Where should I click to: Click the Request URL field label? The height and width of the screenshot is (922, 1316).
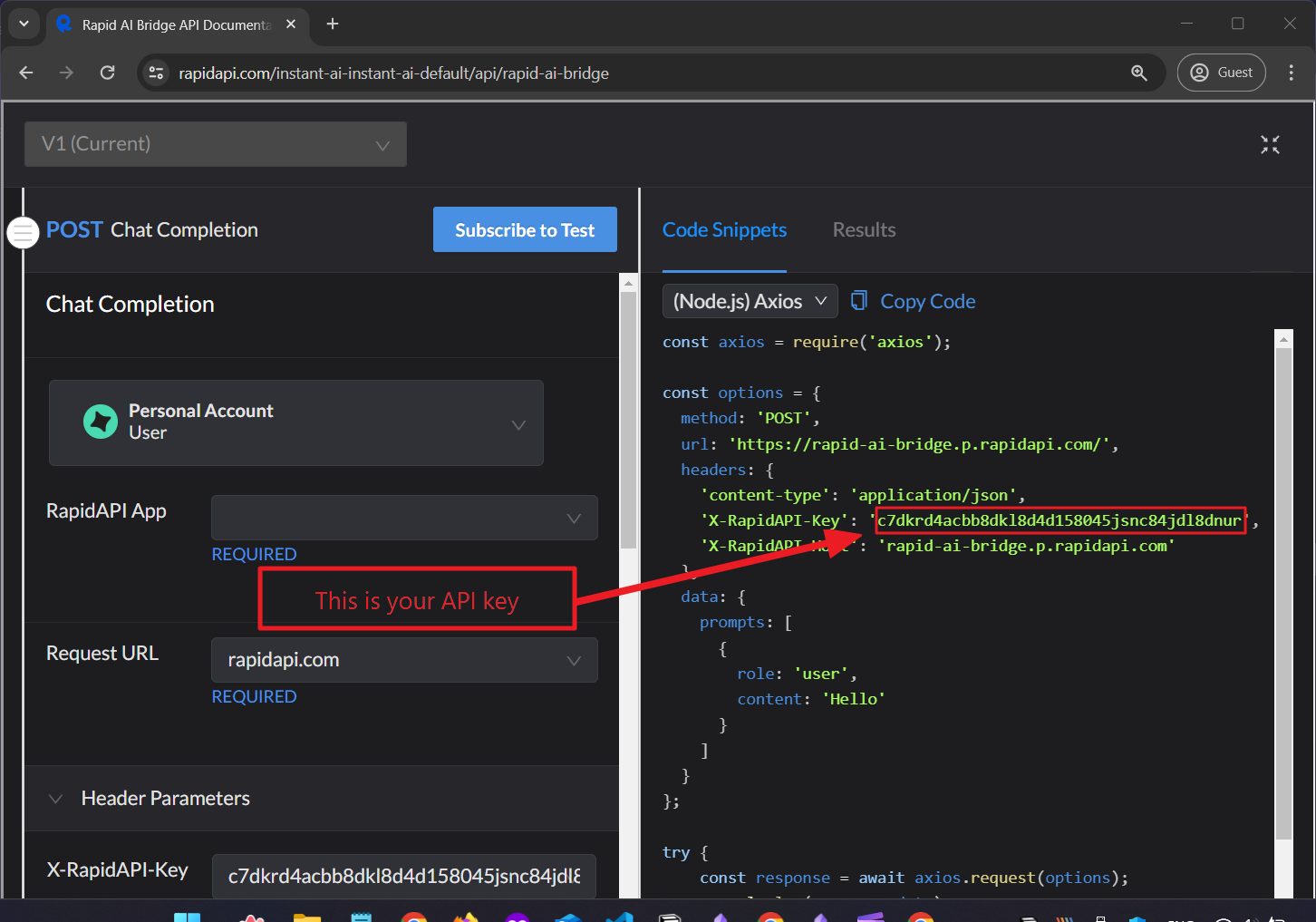point(102,654)
